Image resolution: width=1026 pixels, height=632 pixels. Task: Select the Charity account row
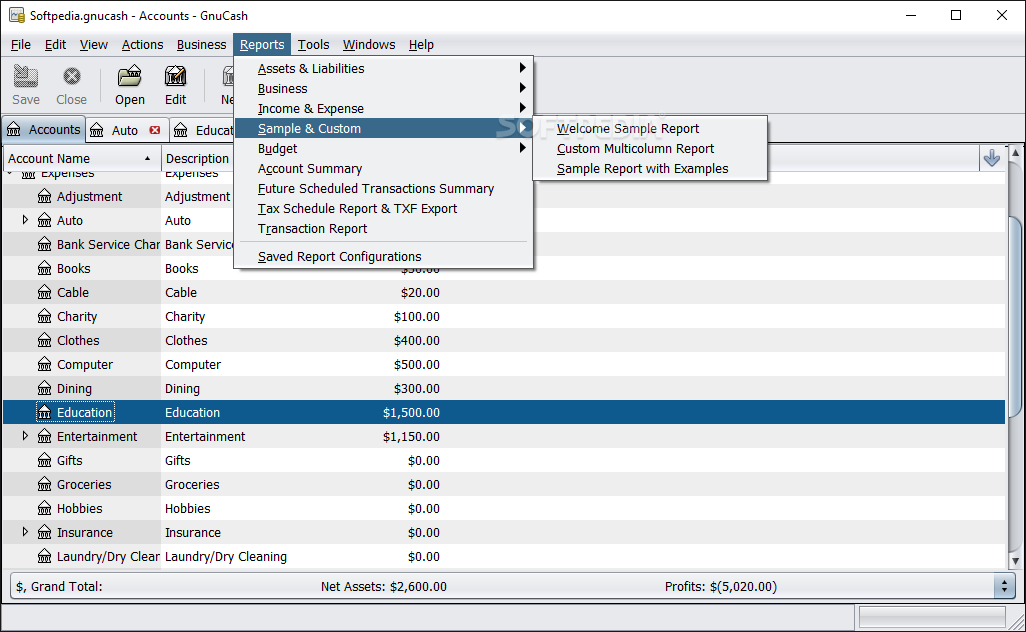coord(504,317)
